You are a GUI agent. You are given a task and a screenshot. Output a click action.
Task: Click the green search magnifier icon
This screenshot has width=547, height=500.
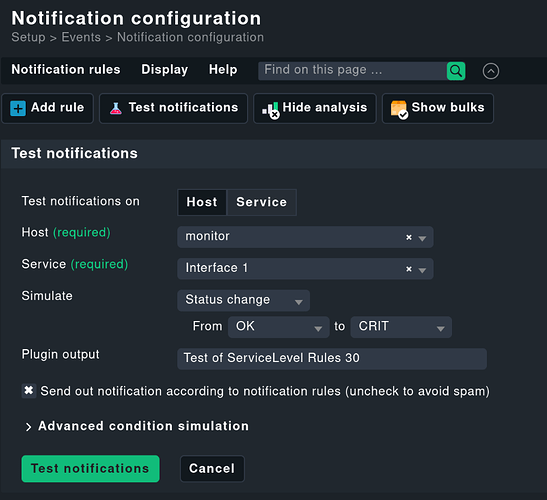pos(456,71)
